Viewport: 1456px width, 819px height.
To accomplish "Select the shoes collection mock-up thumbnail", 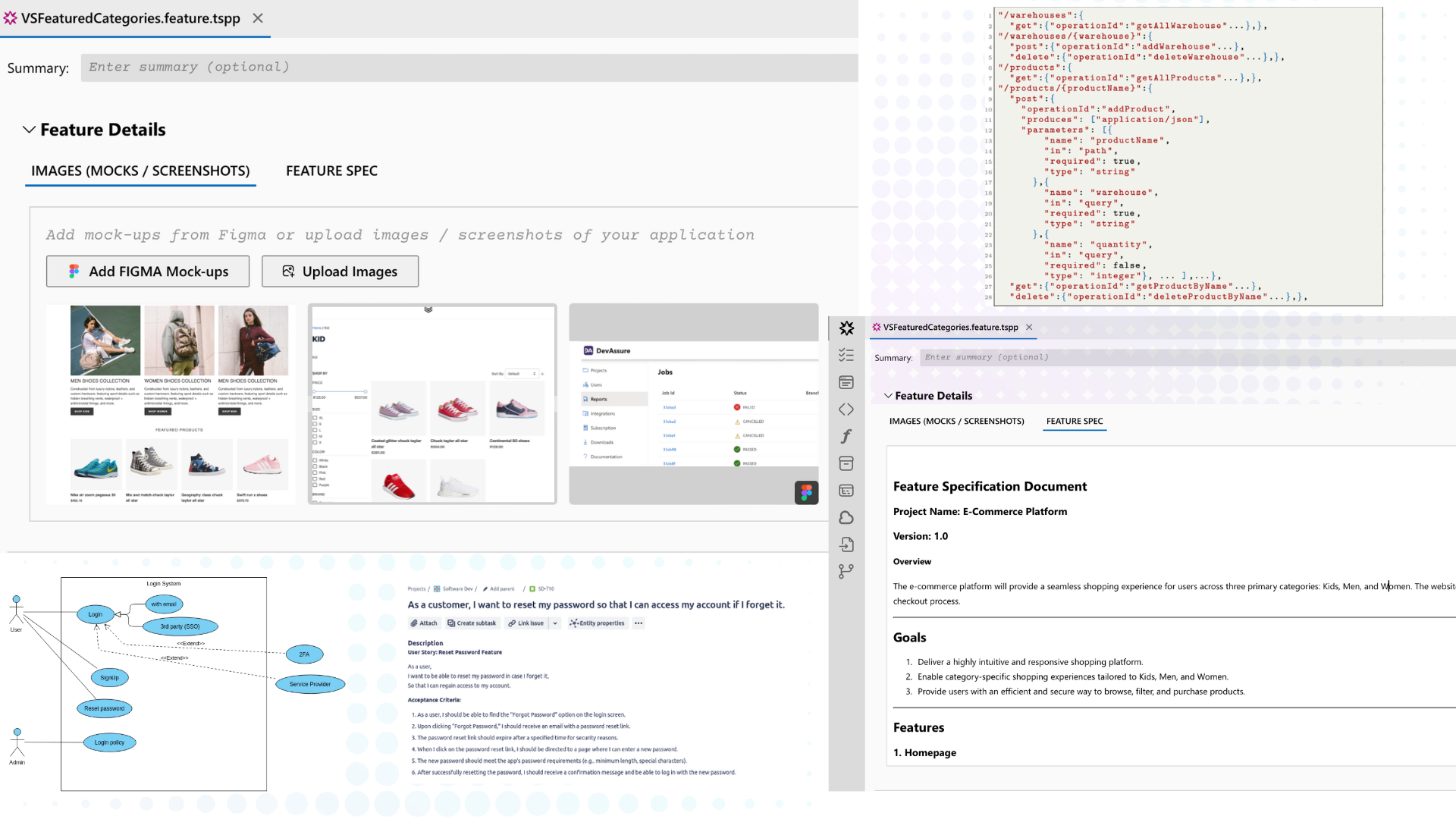I will 171,404.
